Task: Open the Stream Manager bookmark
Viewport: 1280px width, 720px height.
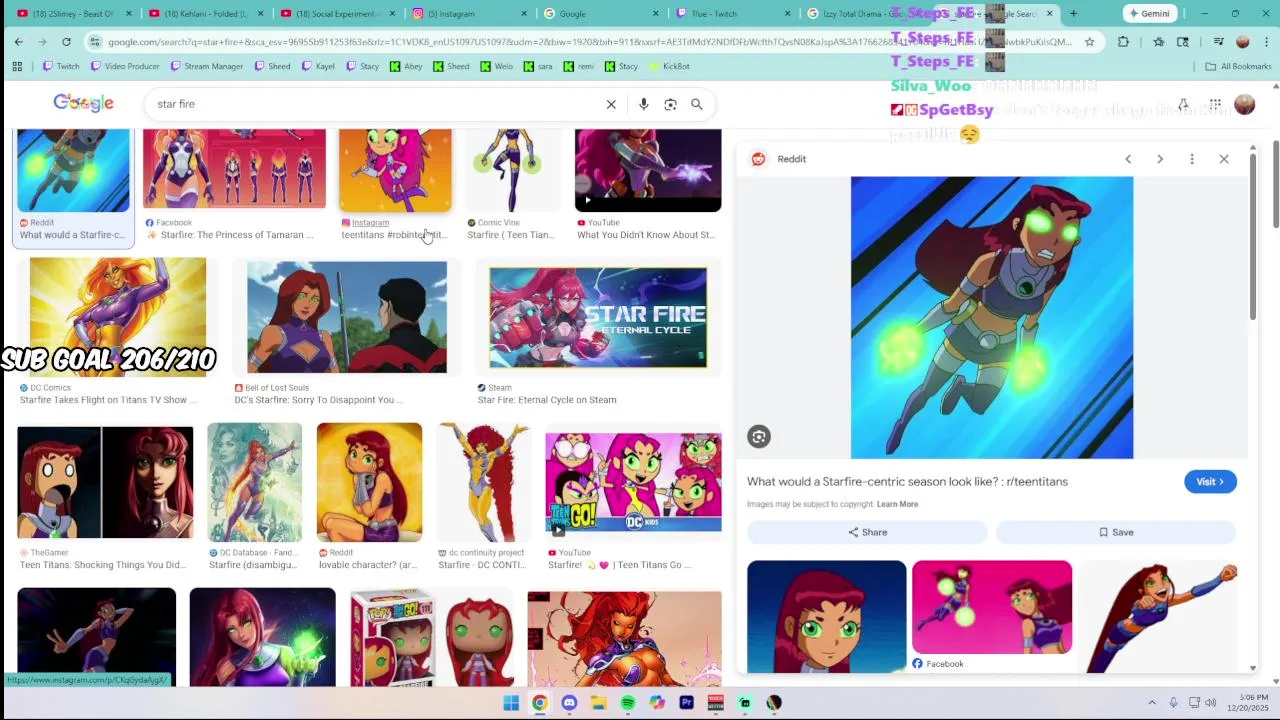Action: tap(206, 66)
